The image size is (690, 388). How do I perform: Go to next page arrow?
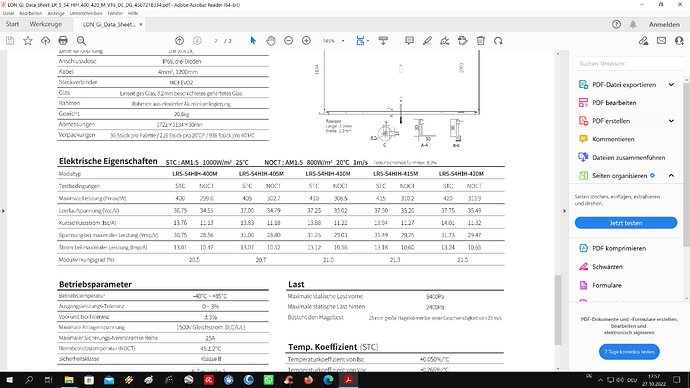pos(197,41)
